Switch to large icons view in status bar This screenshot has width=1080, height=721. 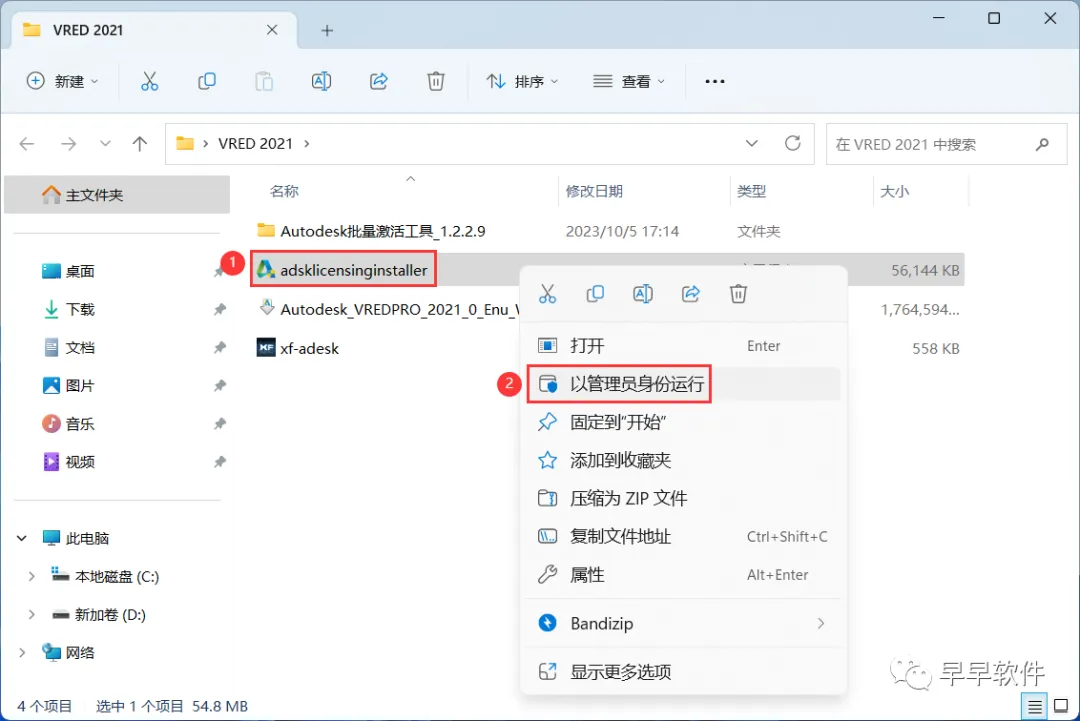[x=1061, y=706]
